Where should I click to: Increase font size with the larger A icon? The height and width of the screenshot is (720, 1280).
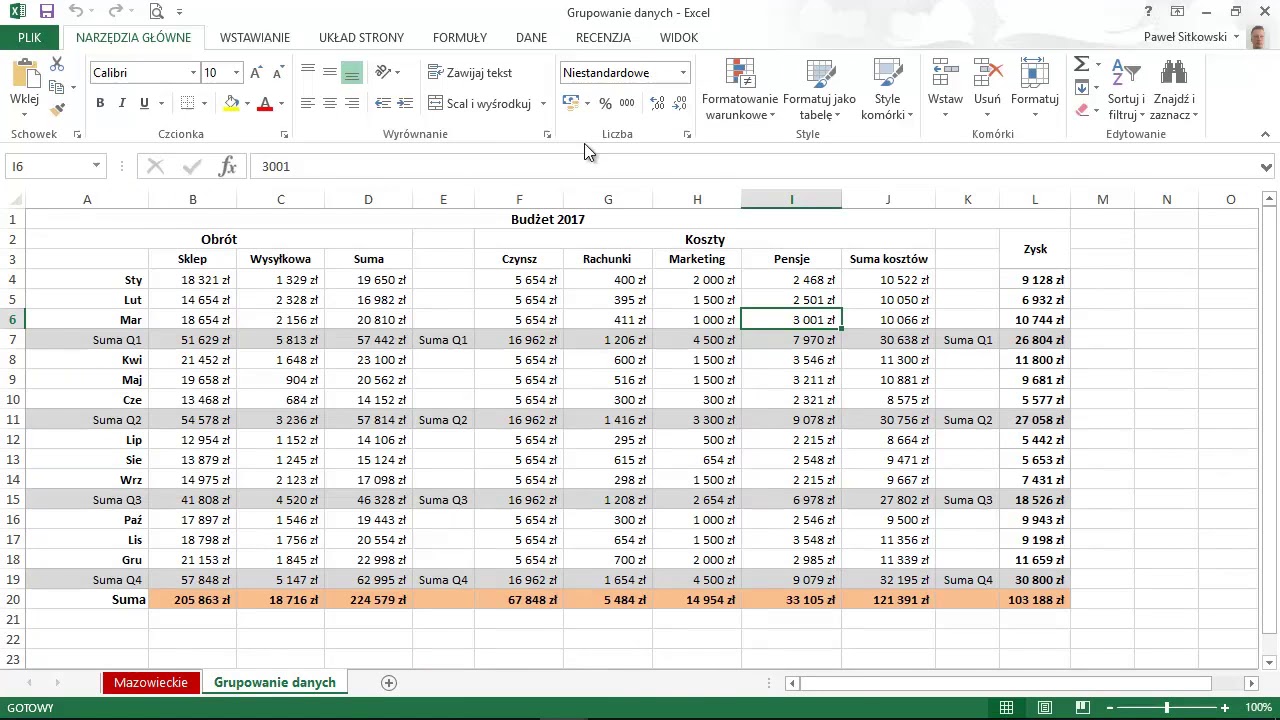pyautogui.click(x=256, y=73)
